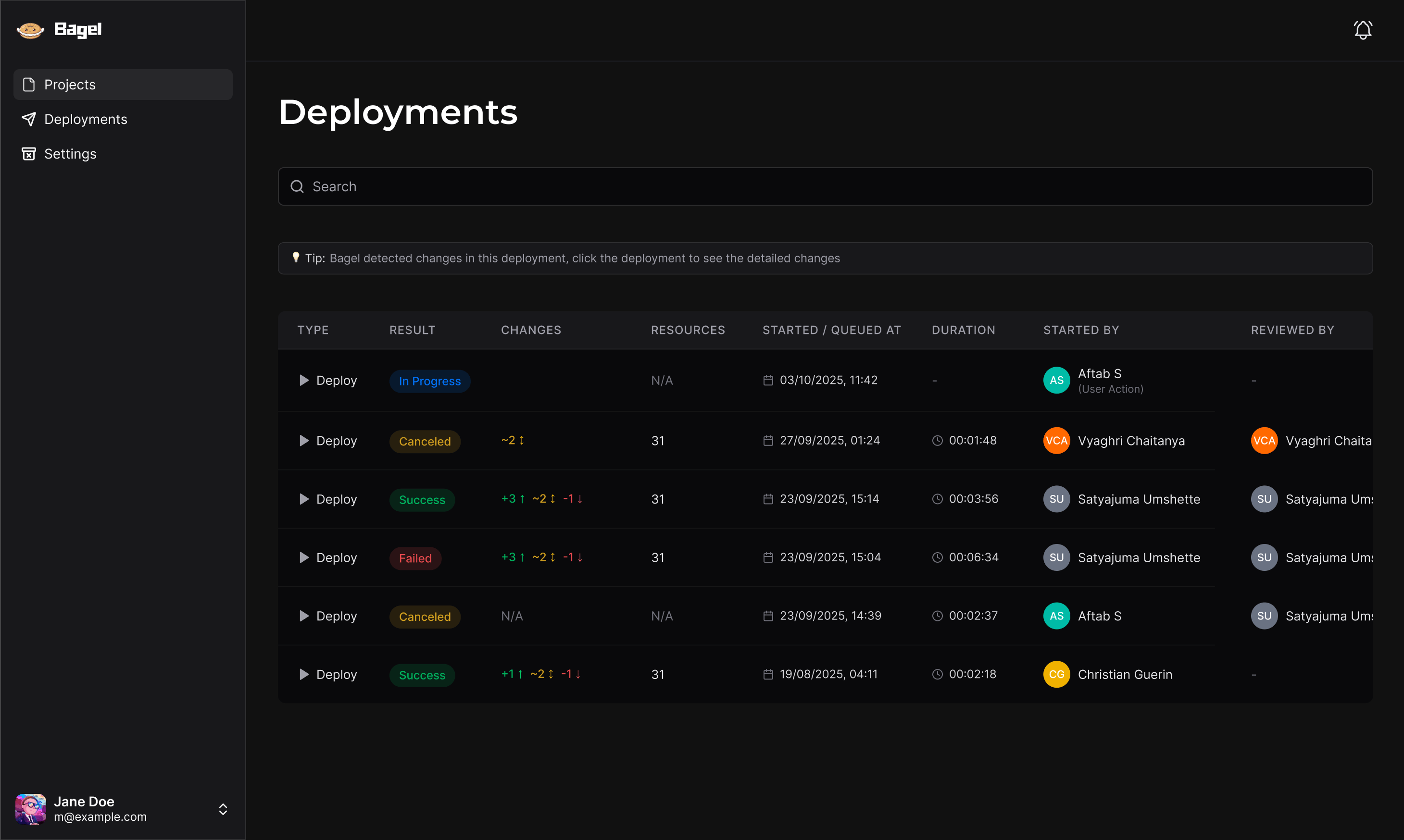Expand the 23/09/2025, 14:39 Canceled deployment row
The height and width of the screenshot is (840, 1404).
(303, 616)
